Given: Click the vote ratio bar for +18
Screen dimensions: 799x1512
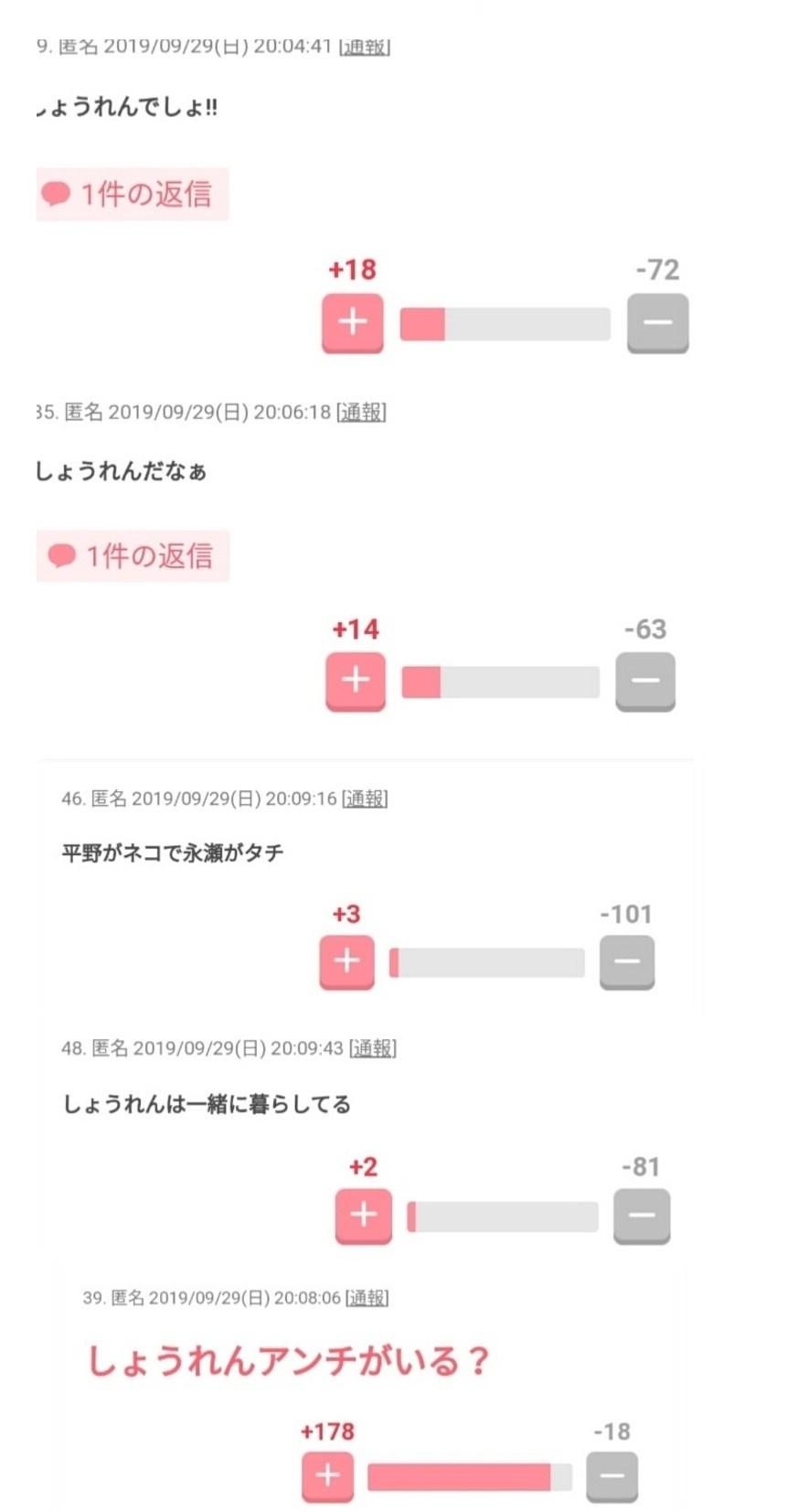Looking at the screenshot, I should [x=505, y=324].
